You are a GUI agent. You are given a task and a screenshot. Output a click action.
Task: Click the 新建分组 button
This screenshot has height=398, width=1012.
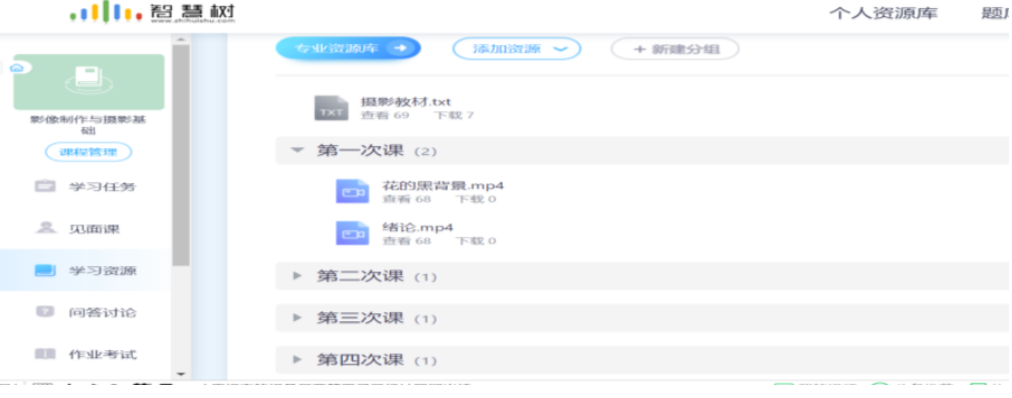(675, 49)
